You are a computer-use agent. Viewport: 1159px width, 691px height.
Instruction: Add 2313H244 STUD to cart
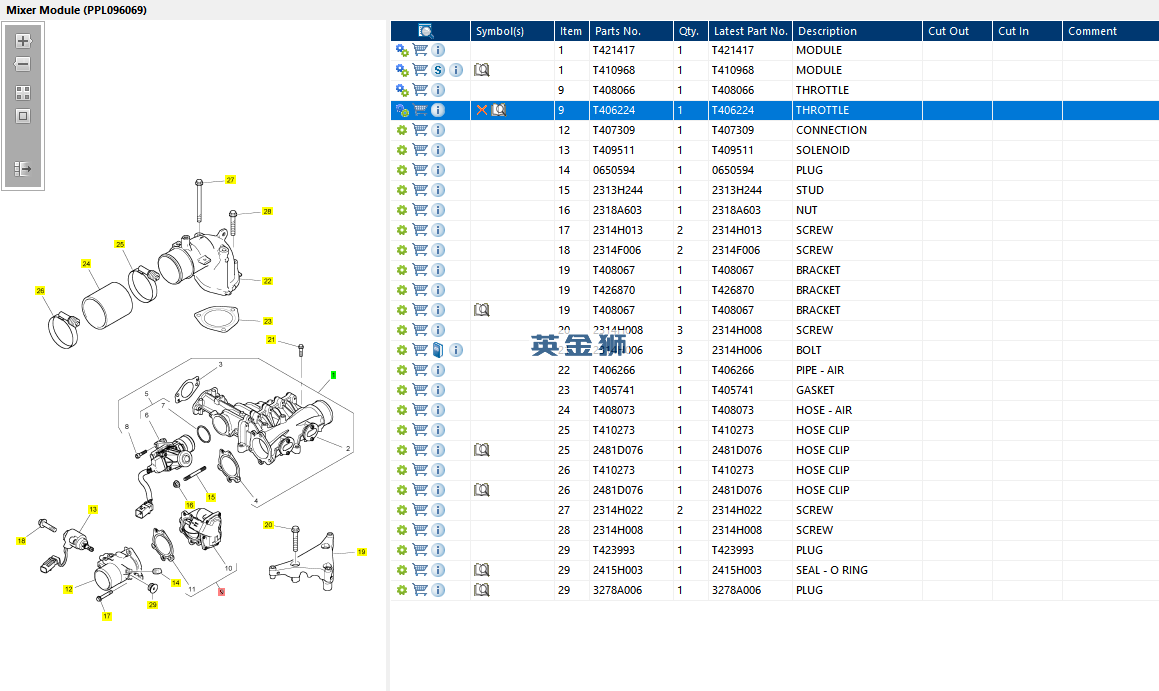pyautogui.click(x=420, y=190)
